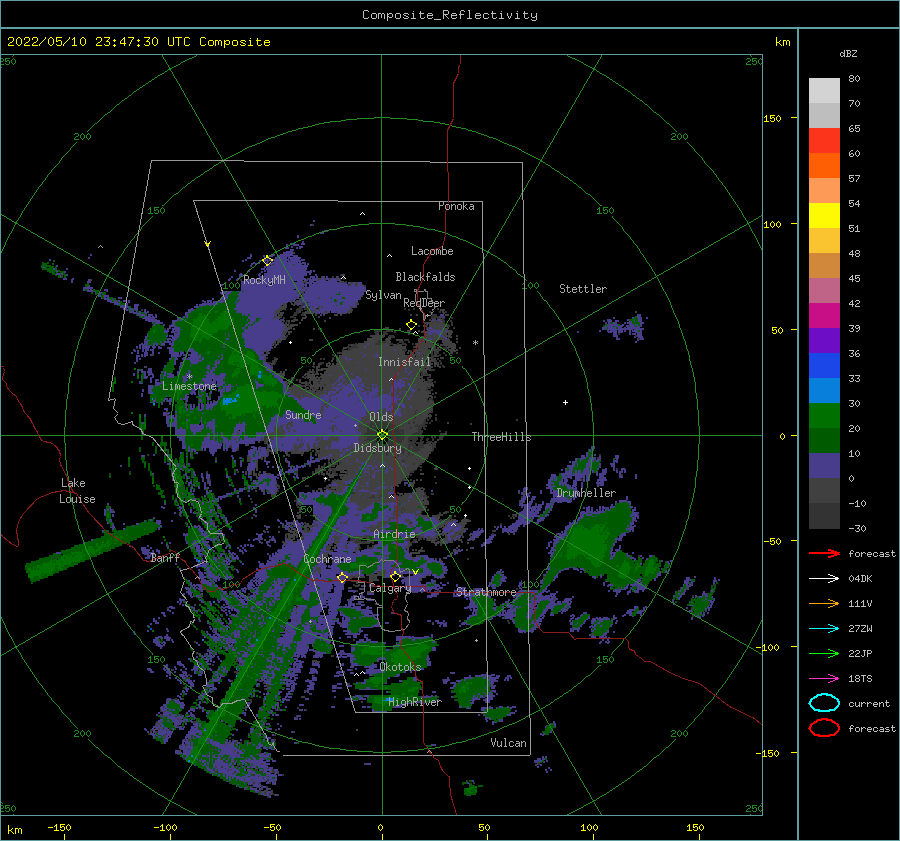This screenshot has width=900, height=841.
Task: Click the dBZ legend heading
Action: (848, 54)
